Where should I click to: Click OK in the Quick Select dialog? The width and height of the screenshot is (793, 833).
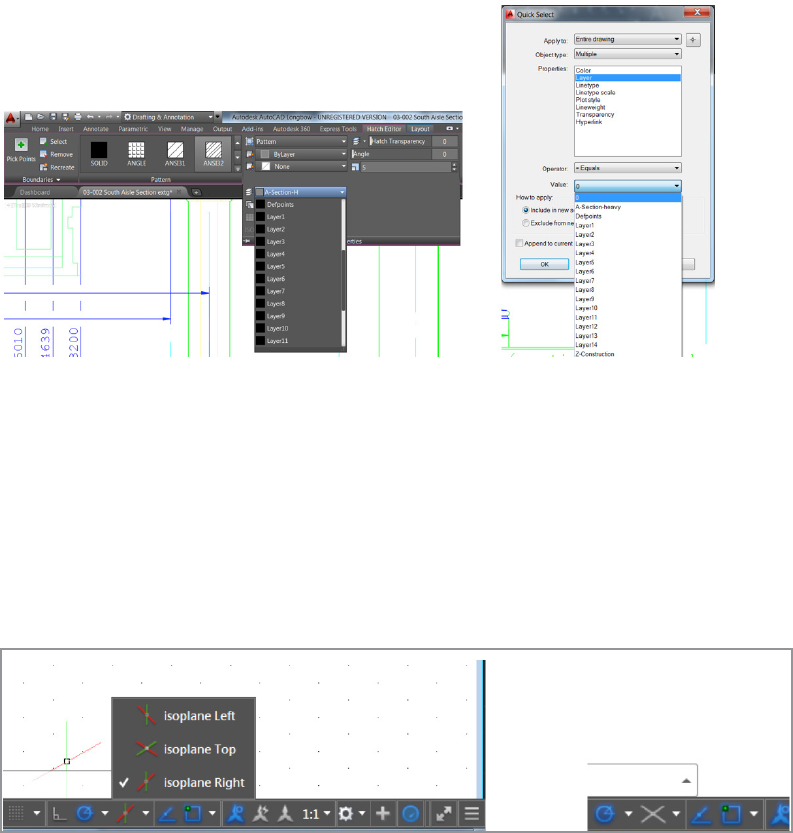tap(544, 264)
